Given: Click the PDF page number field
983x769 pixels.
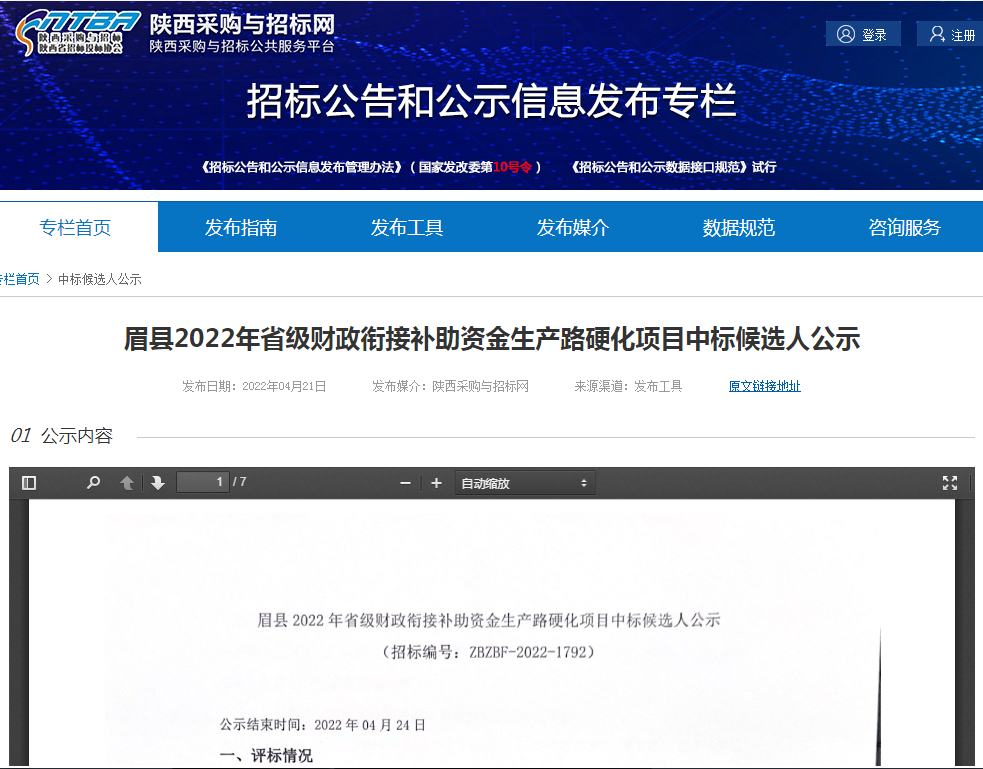Looking at the screenshot, I should point(203,482).
